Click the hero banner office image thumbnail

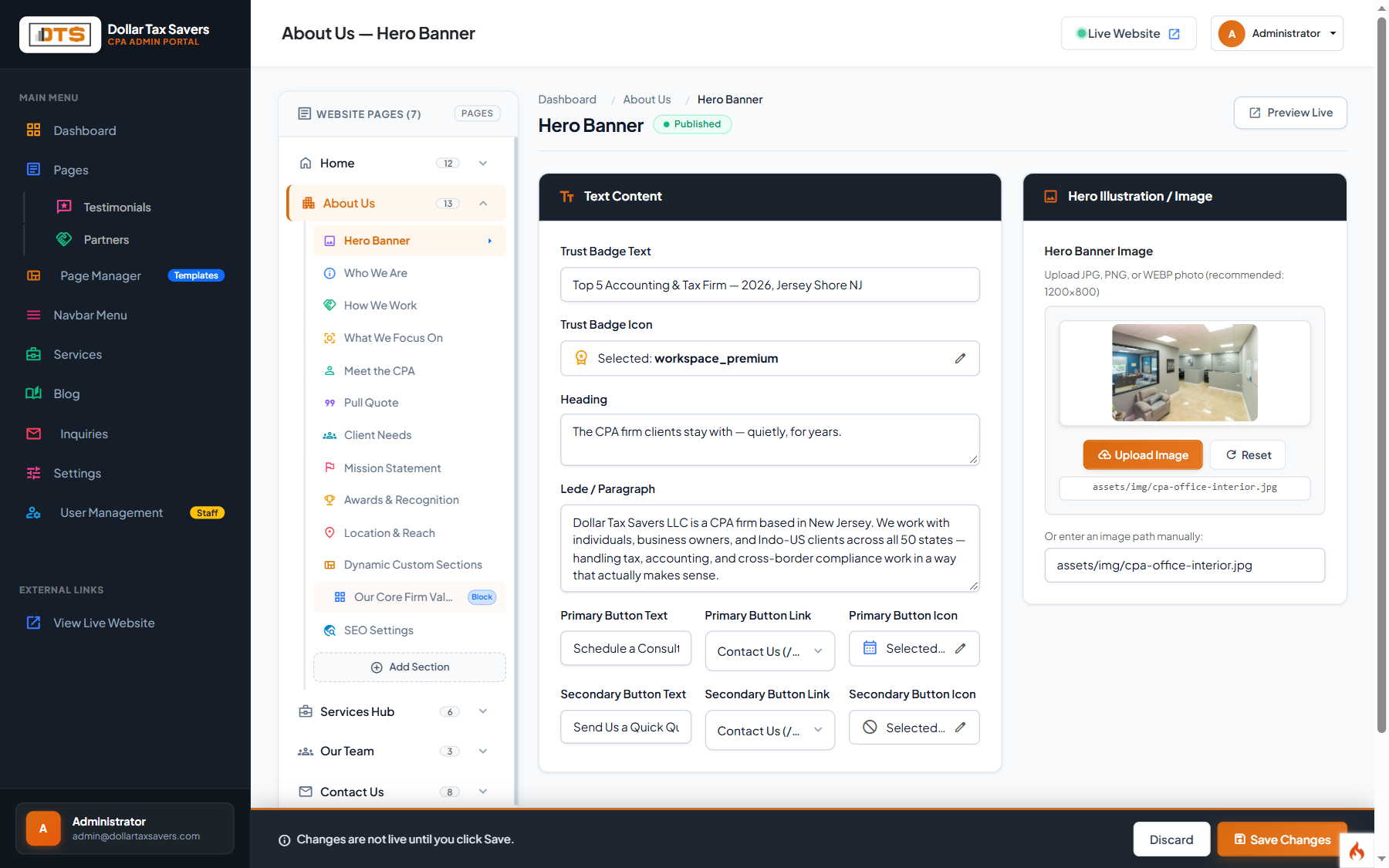(1185, 373)
